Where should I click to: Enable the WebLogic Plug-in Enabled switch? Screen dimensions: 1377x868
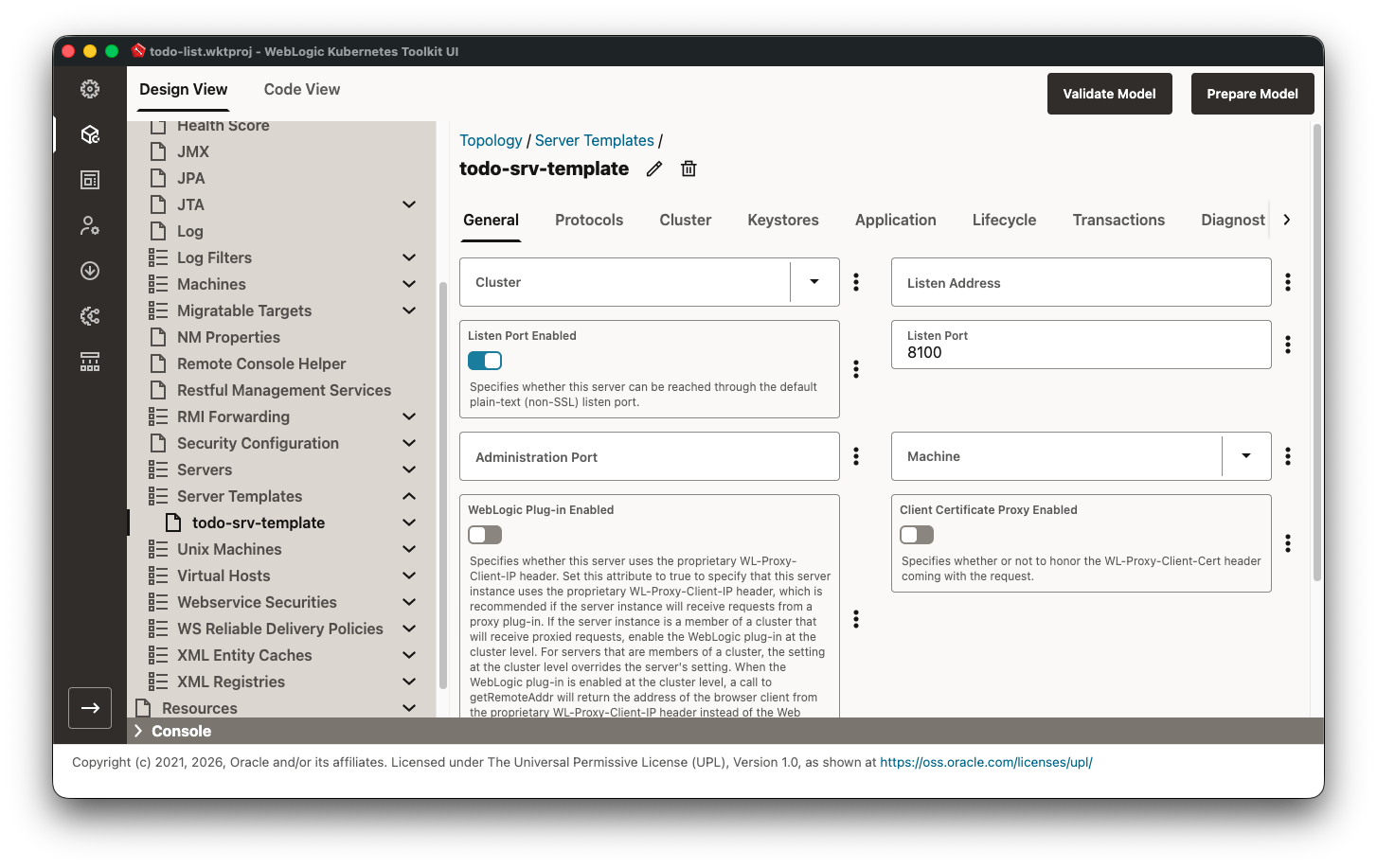point(485,535)
